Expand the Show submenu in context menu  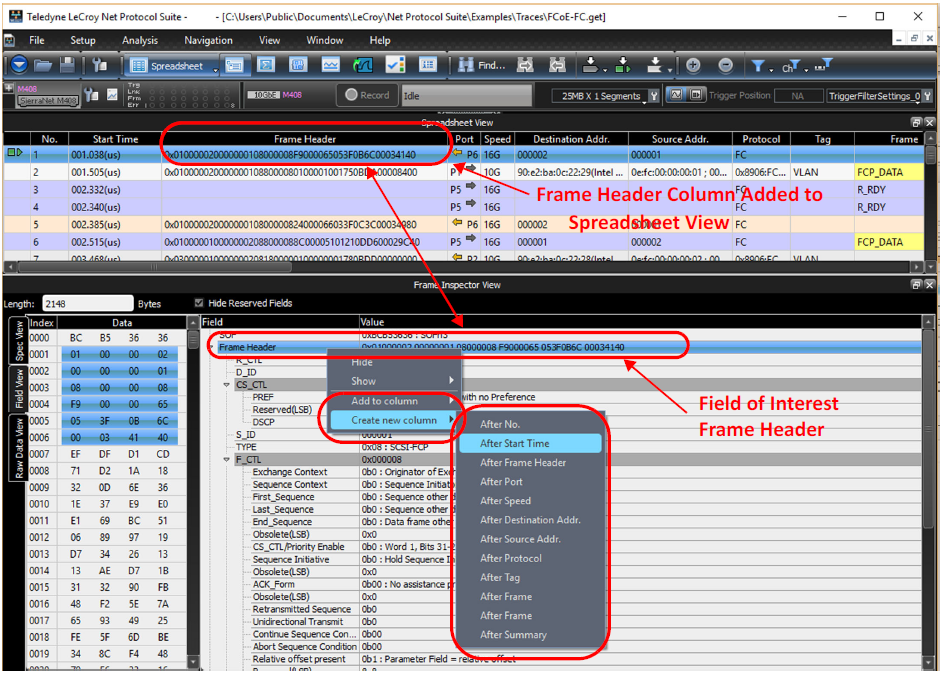394,381
